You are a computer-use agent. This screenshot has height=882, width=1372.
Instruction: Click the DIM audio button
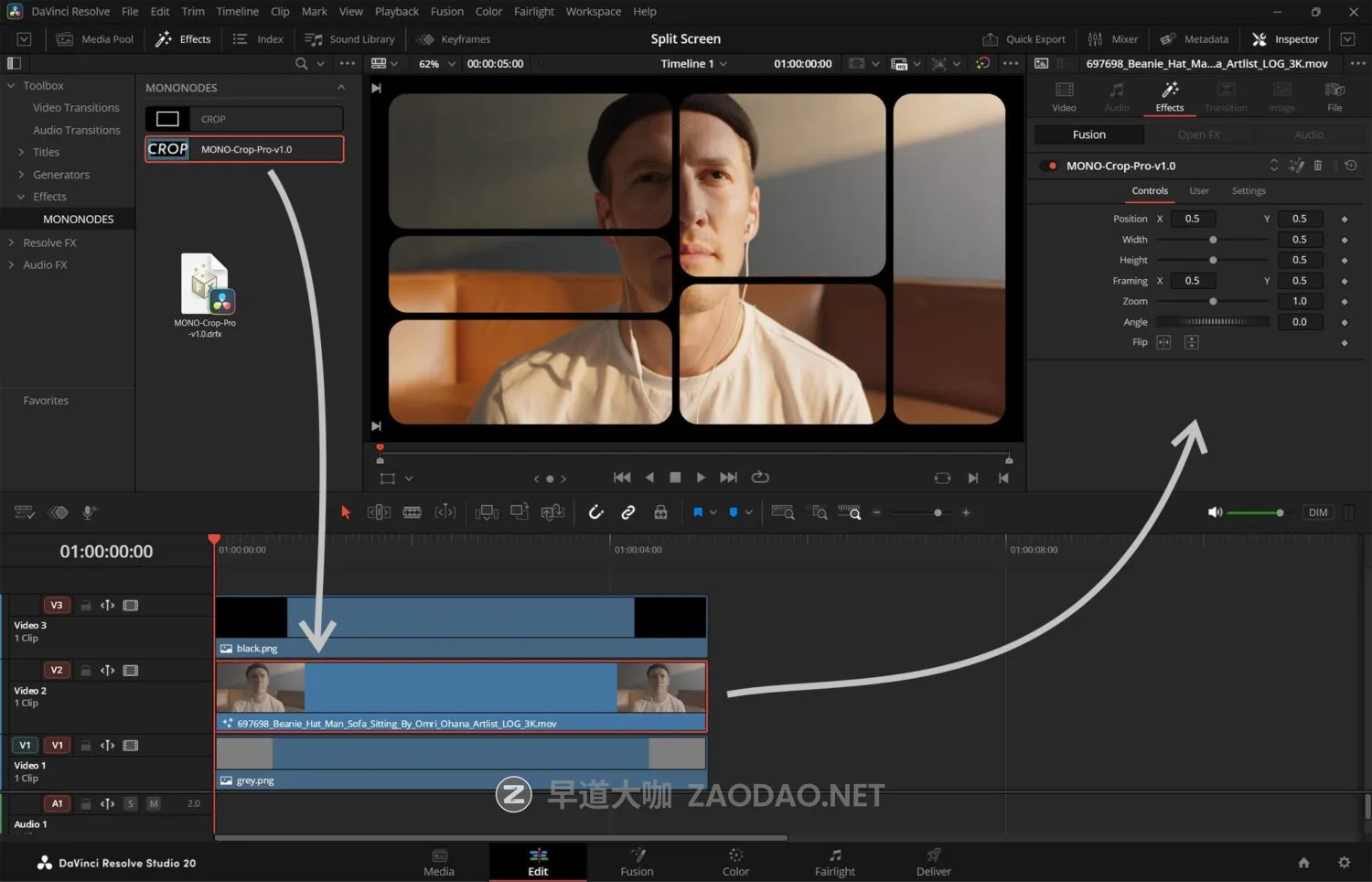coord(1318,512)
